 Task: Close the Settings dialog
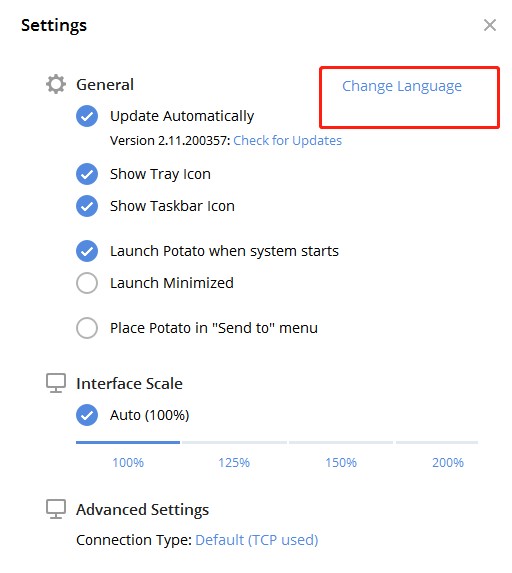(x=489, y=25)
